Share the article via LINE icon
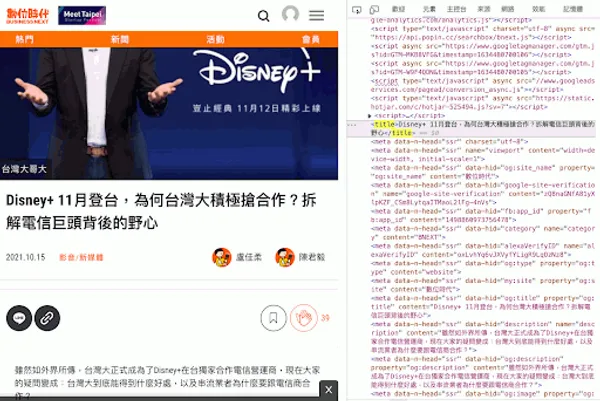 click(x=19, y=318)
